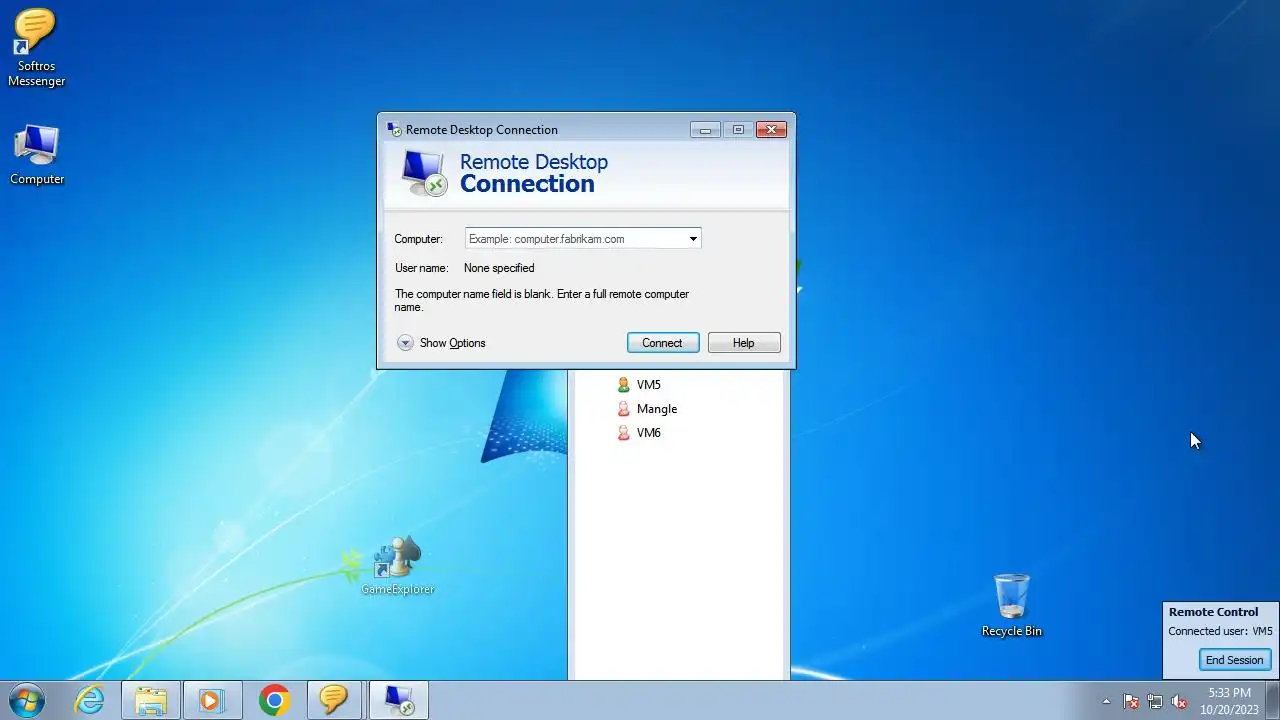Viewport: 1280px width, 720px height.
Task: Click the muted volume tray icon
Action: 1179,701
